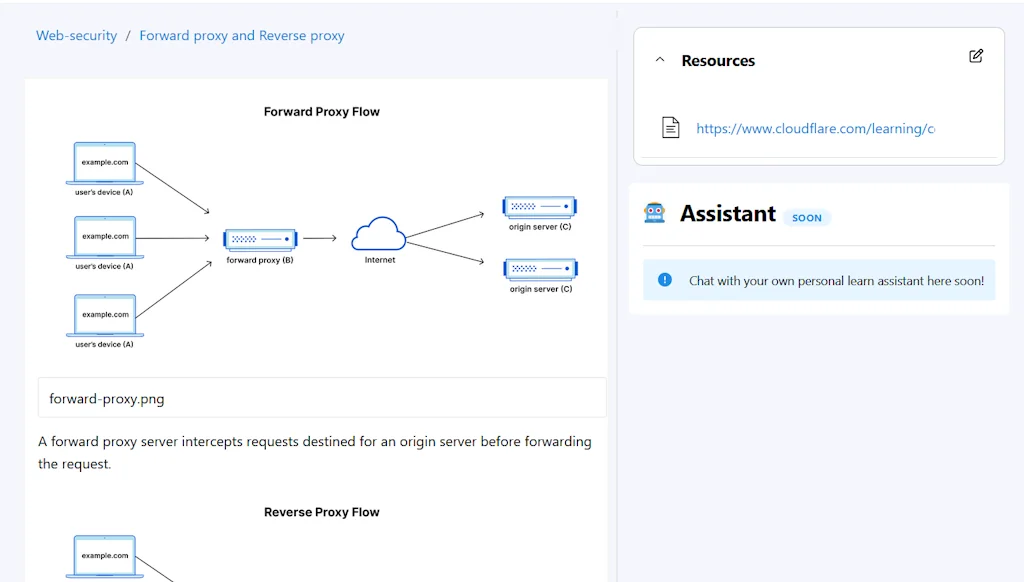Screen dimensions: 1024x582
Task: Open the Cloudflare learning resource link
Action: [815, 128]
